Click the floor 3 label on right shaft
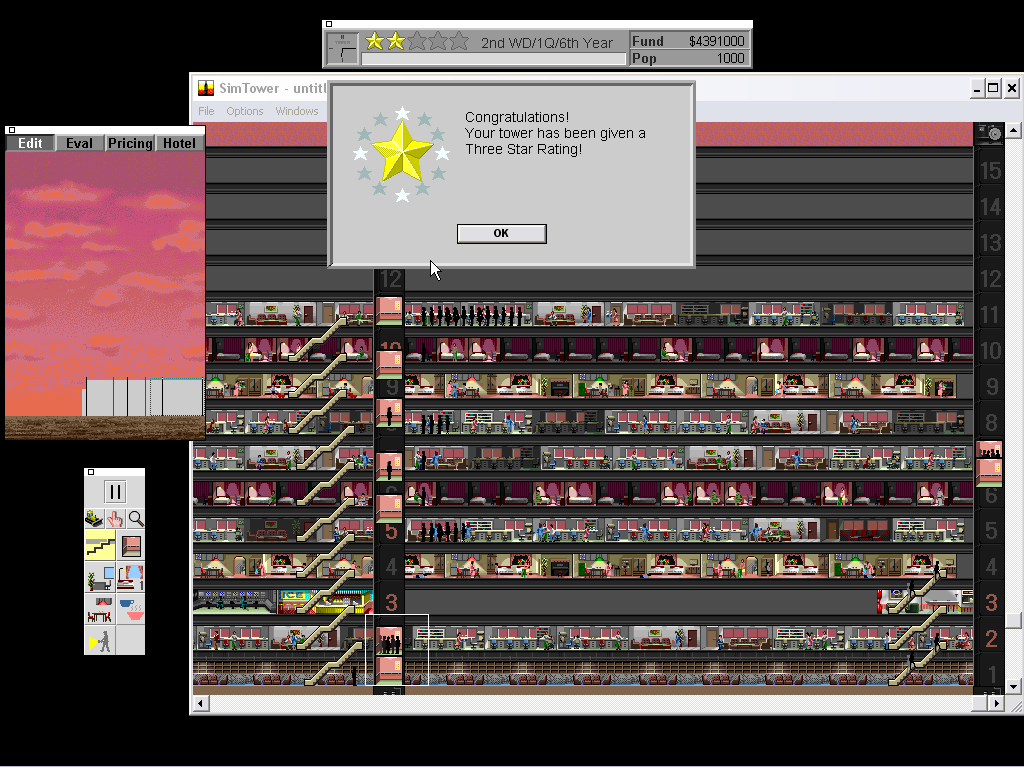This screenshot has width=1024, height=768. 992,602
